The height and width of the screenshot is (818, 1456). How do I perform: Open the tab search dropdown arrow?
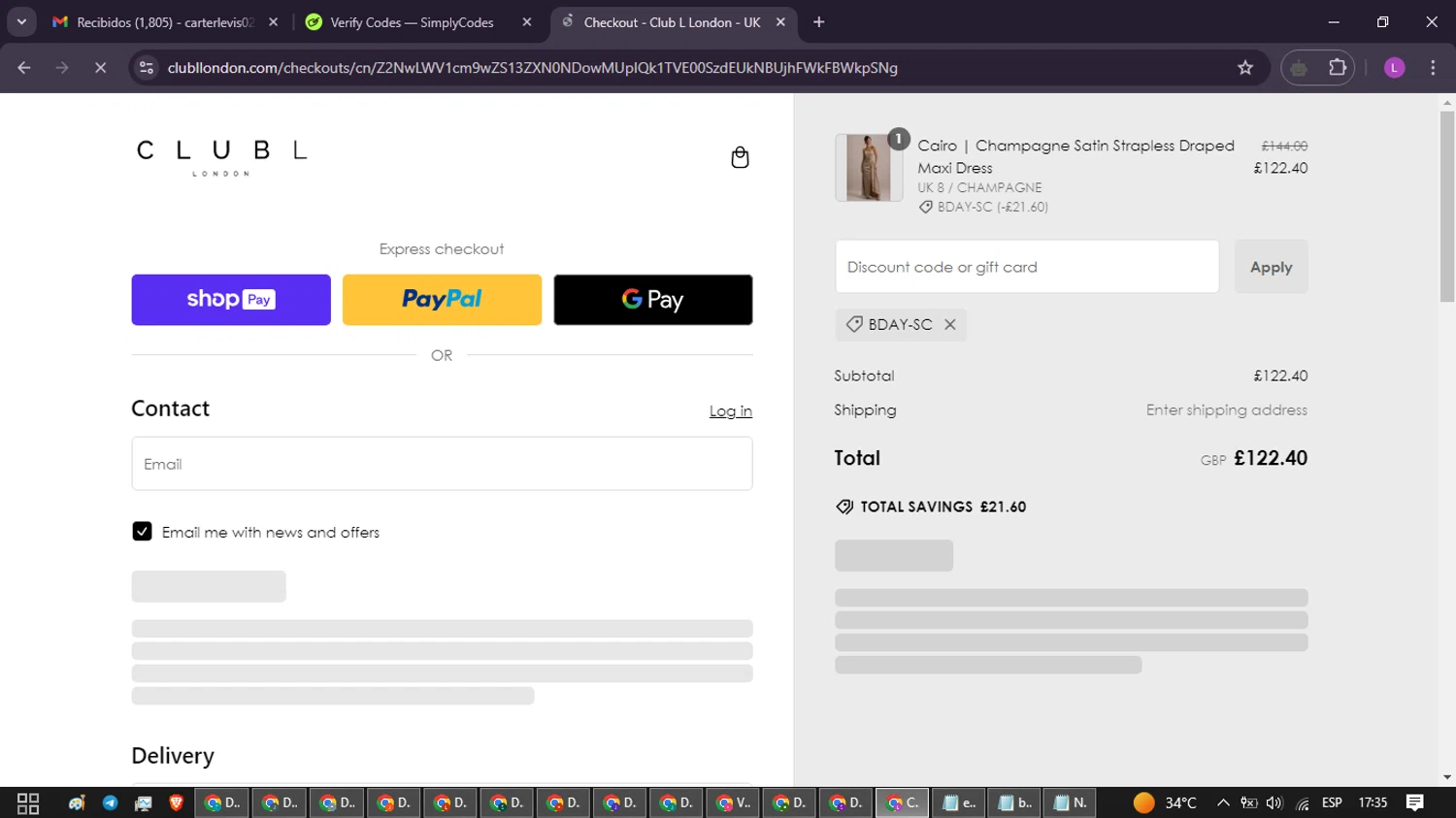click(21, 22)
